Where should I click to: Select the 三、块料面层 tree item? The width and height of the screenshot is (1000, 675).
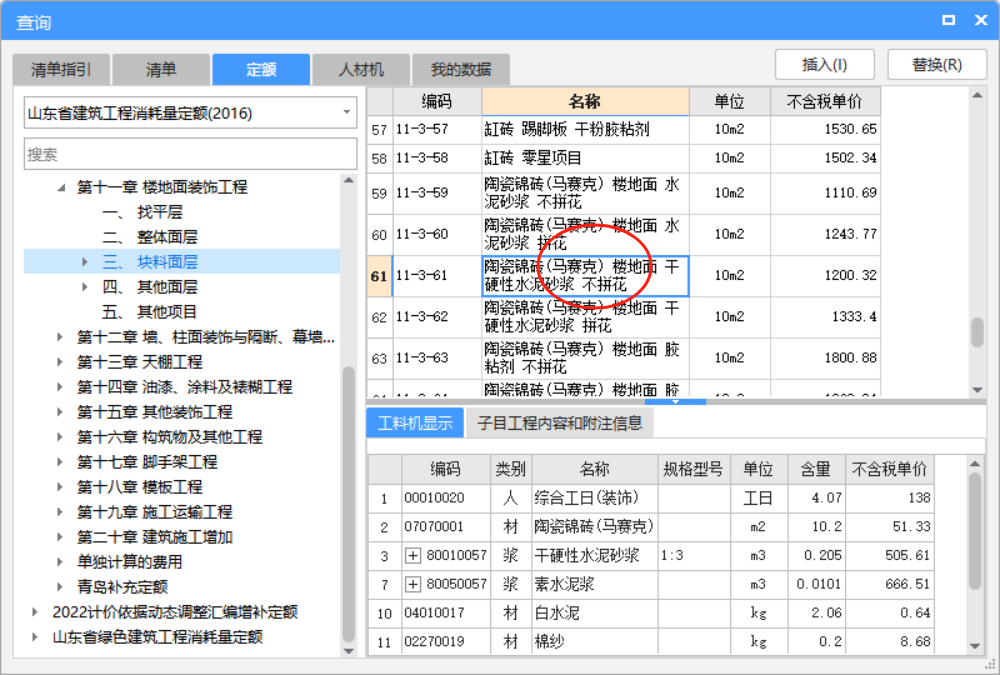point(150,262)
